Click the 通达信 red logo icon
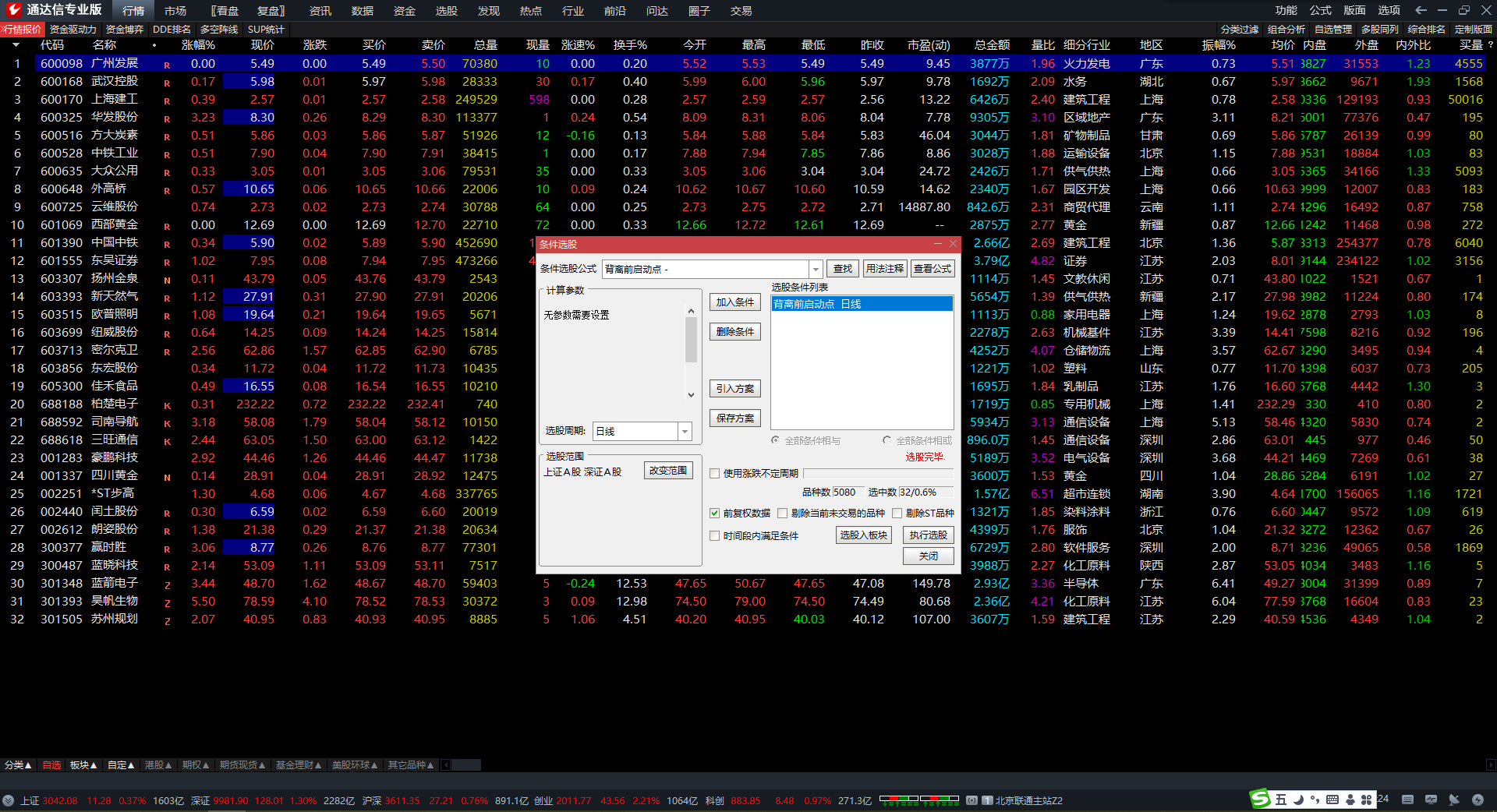The width and height of the screenshot is (1497, 812). coord(13,10)
